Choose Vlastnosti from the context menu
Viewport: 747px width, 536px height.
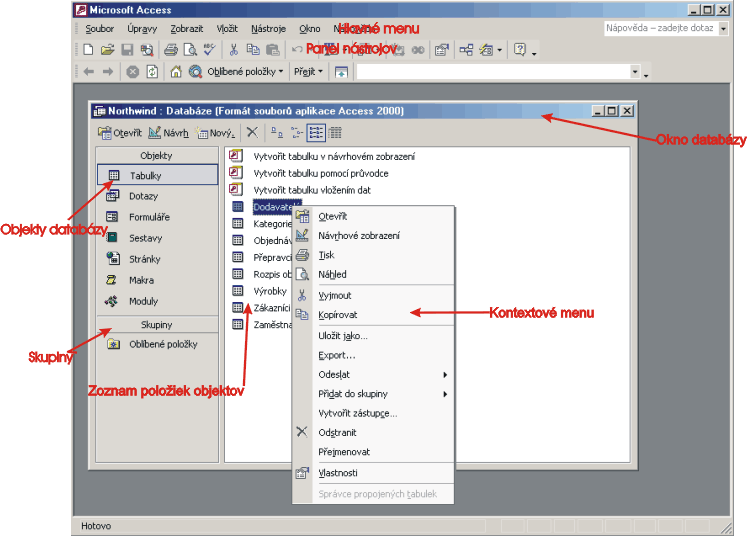point(373,473)
